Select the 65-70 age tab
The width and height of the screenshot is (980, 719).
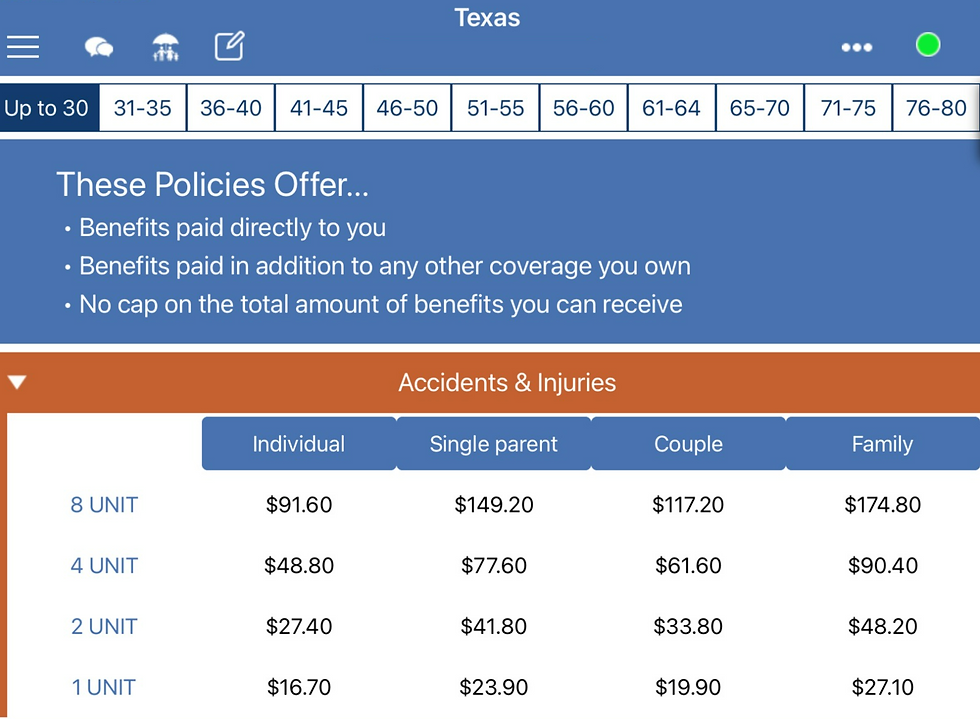point(759,108)
